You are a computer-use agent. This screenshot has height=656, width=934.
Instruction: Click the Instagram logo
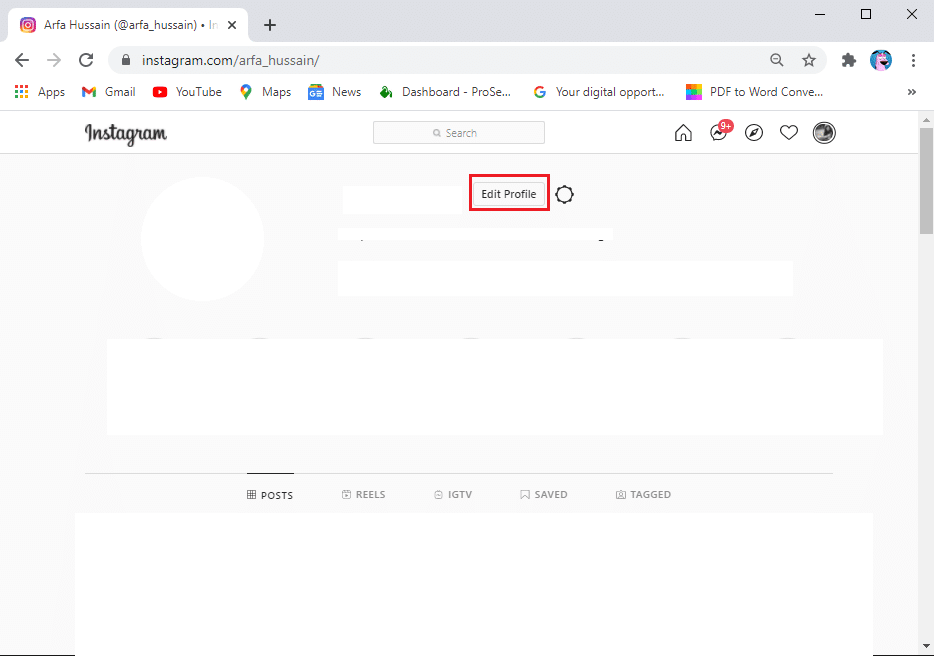(126, 133)
